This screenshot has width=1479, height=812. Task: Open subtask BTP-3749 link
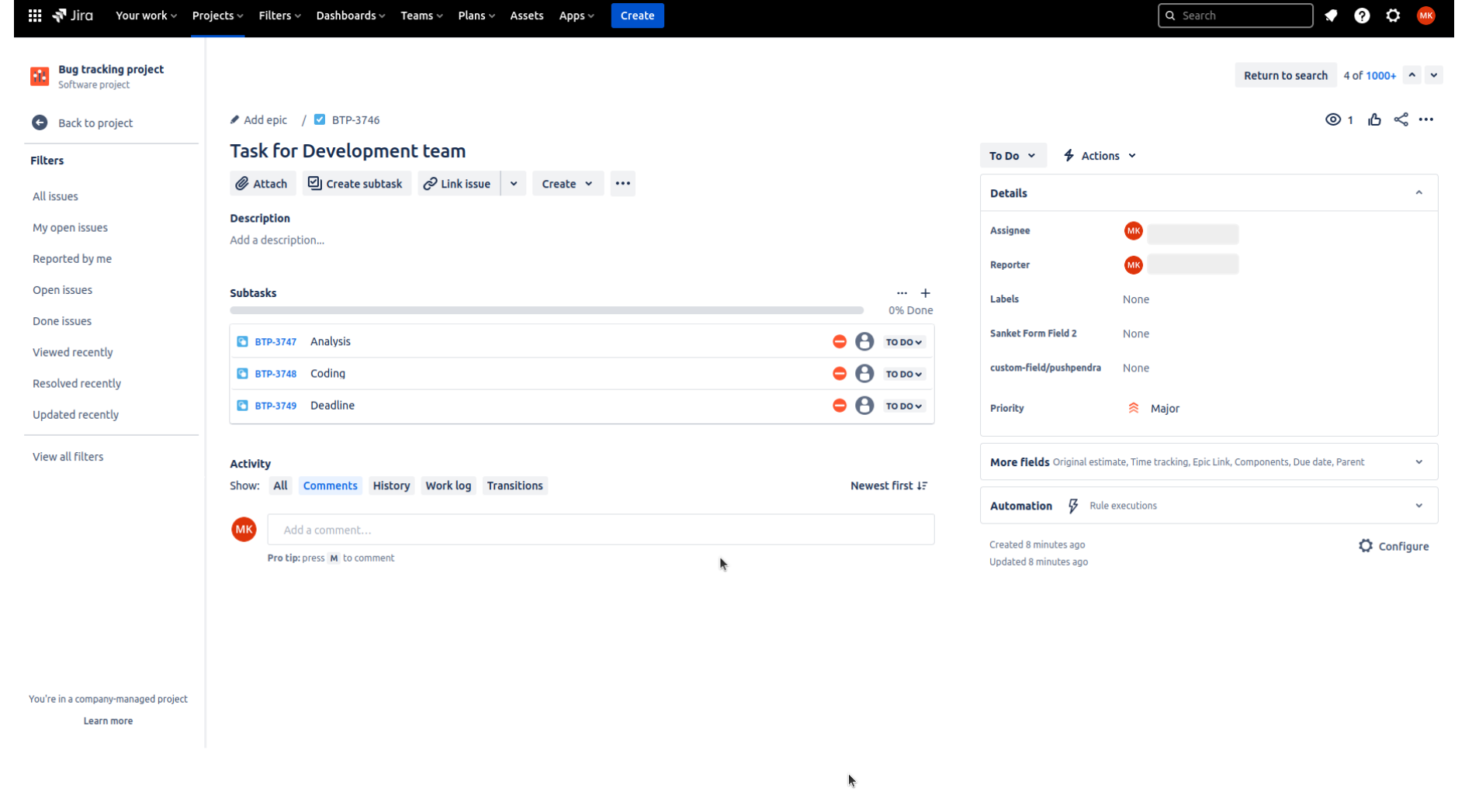[275, 406]
